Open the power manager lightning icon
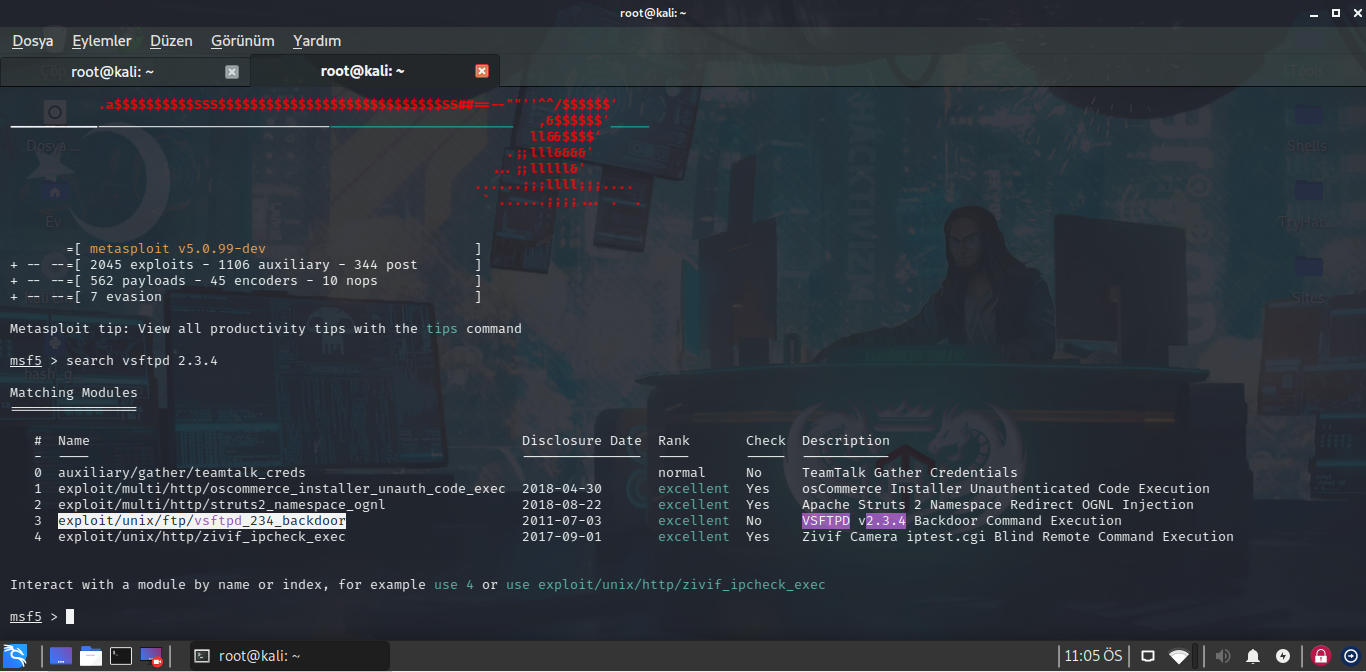1366x672 pixels. pyautogui.click(x=1283, y=656)
